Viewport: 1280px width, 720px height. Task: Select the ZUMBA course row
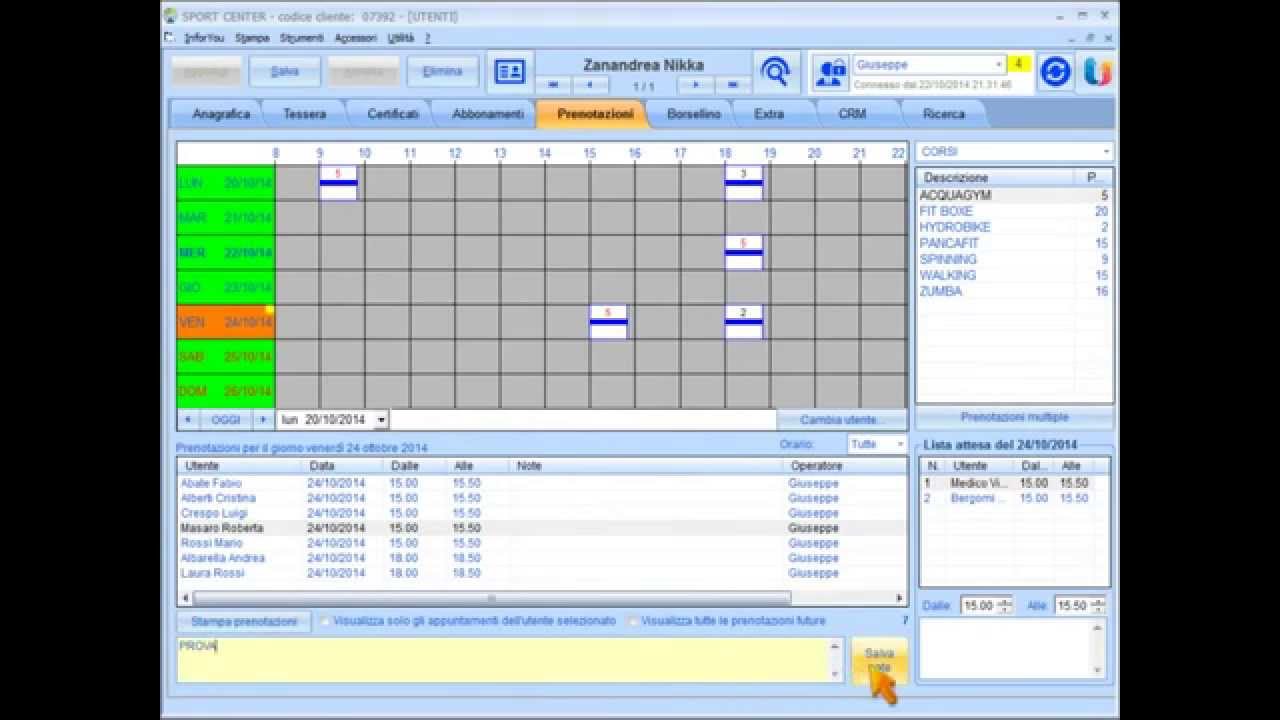(x=1014, y=291)
